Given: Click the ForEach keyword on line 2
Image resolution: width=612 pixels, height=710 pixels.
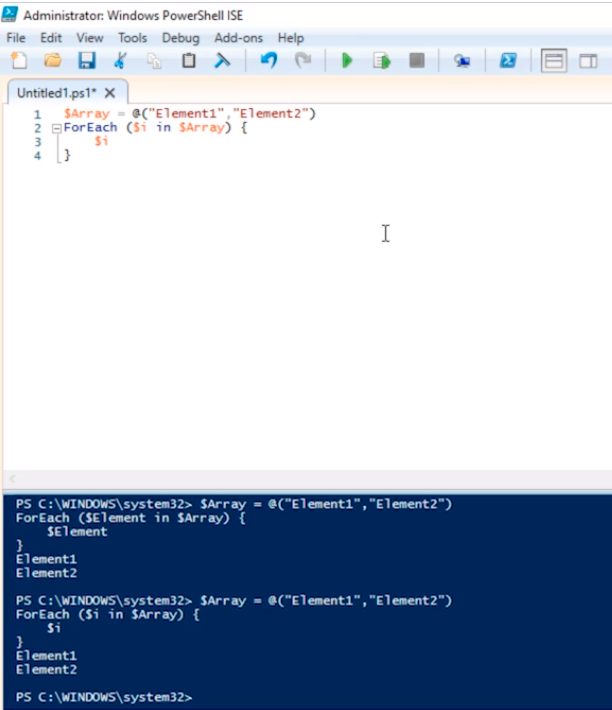Looking at the screenshot, I should point(90,127).
